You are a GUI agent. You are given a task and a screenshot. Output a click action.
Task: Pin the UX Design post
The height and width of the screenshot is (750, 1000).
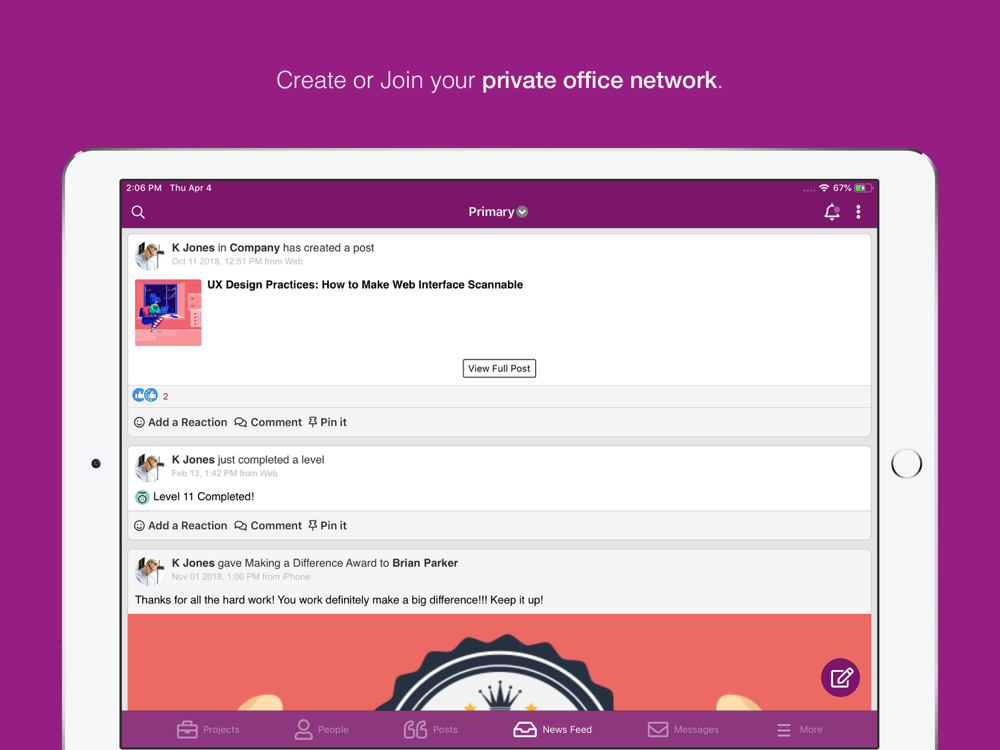coord(327,422)
